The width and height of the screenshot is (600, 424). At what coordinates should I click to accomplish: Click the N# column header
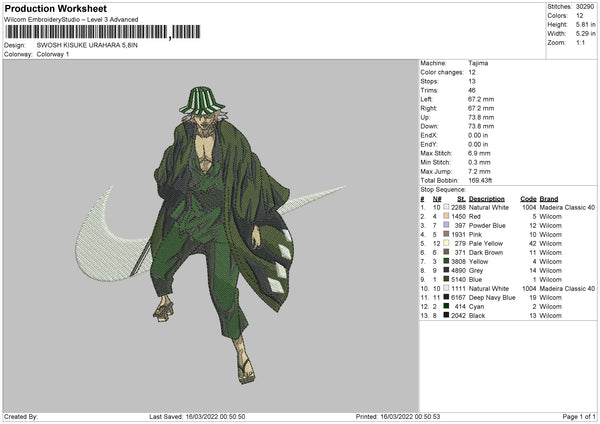[x=437, y=199]
